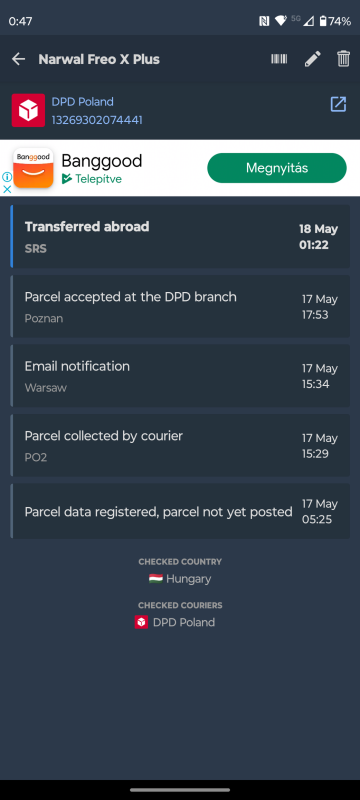Tap the red DPD Poland logo

[28, 110]
